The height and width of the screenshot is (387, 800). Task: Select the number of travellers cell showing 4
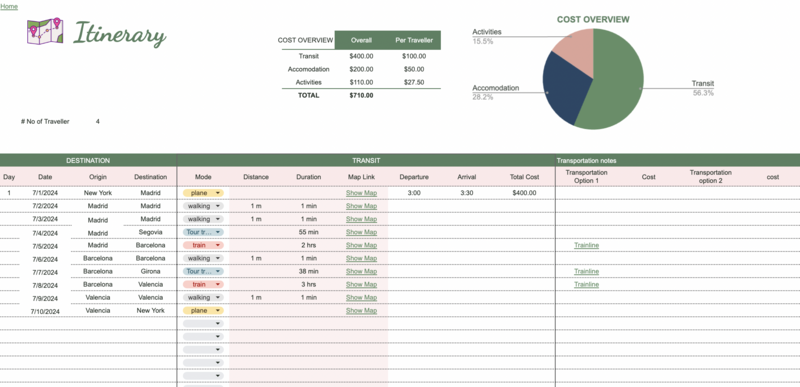click(x=97, y=121)
